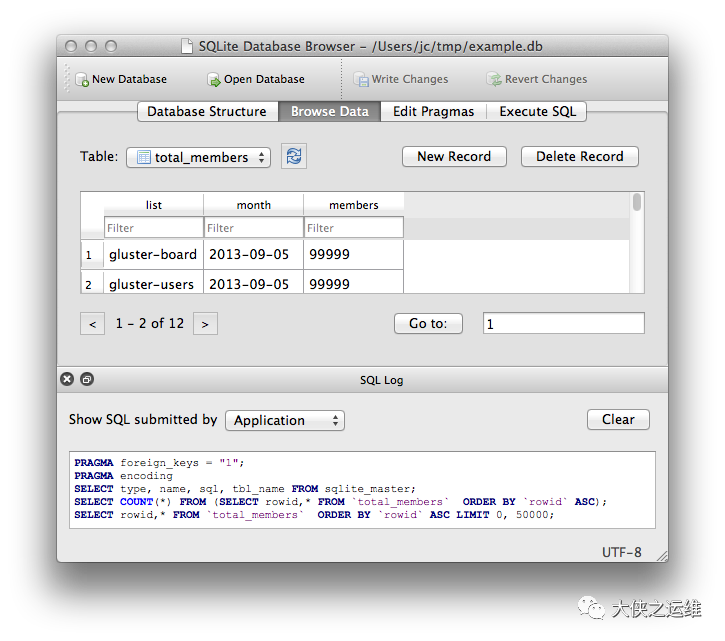Viewport: 725px width, 641px height.
Task: Click the document icon in the title bar
Action: pyautogui.click(x=187, y=46)
